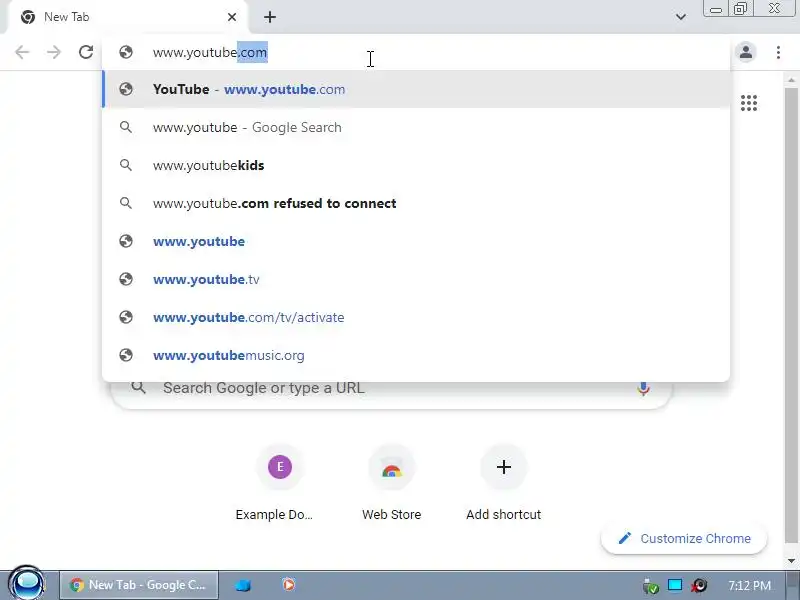Pick 'www.youtube.com refused to connect' suggestion

coord(416,203)
